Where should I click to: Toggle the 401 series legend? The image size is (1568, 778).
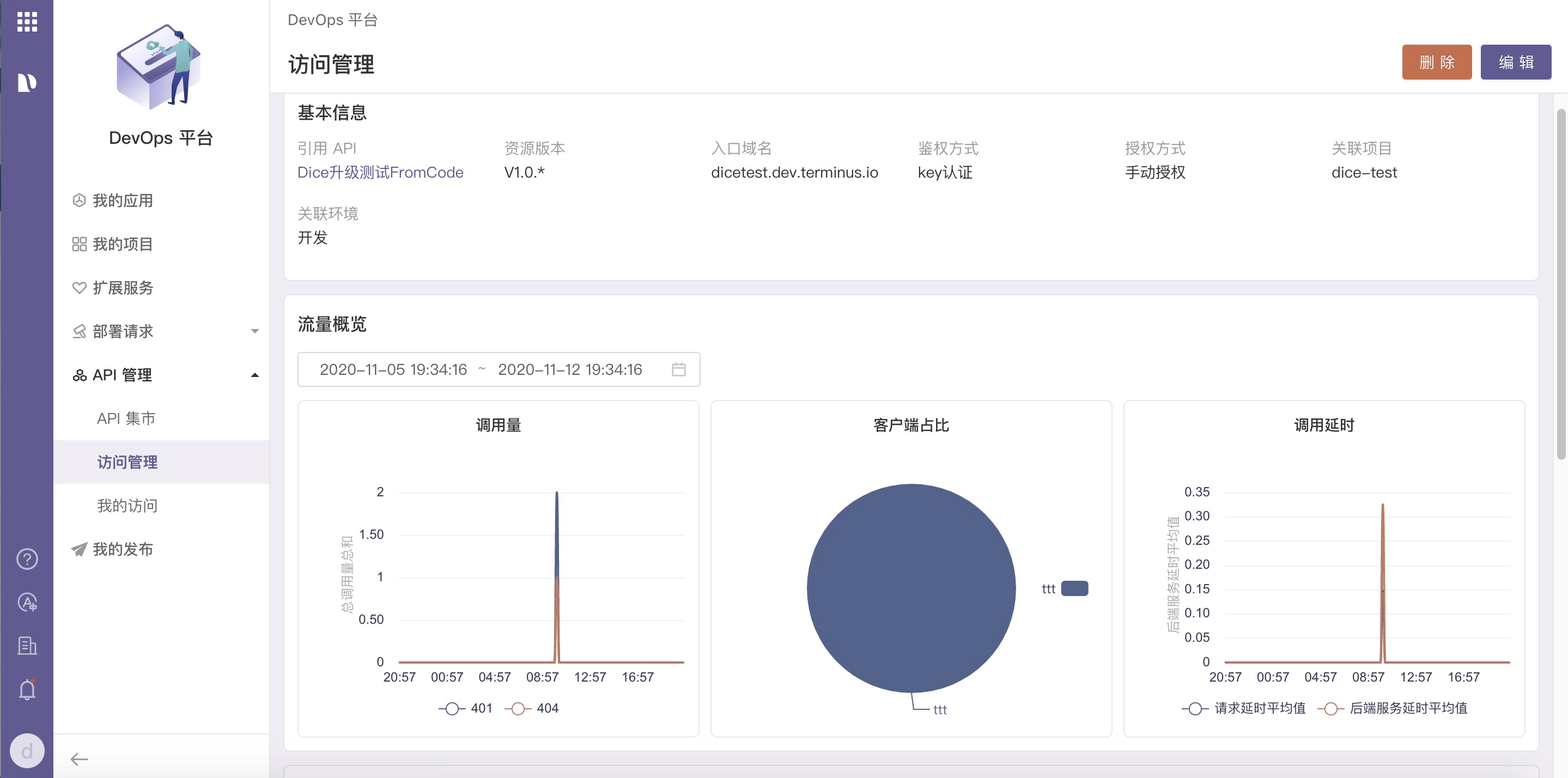pyautogui.click(x=466, y=708)
